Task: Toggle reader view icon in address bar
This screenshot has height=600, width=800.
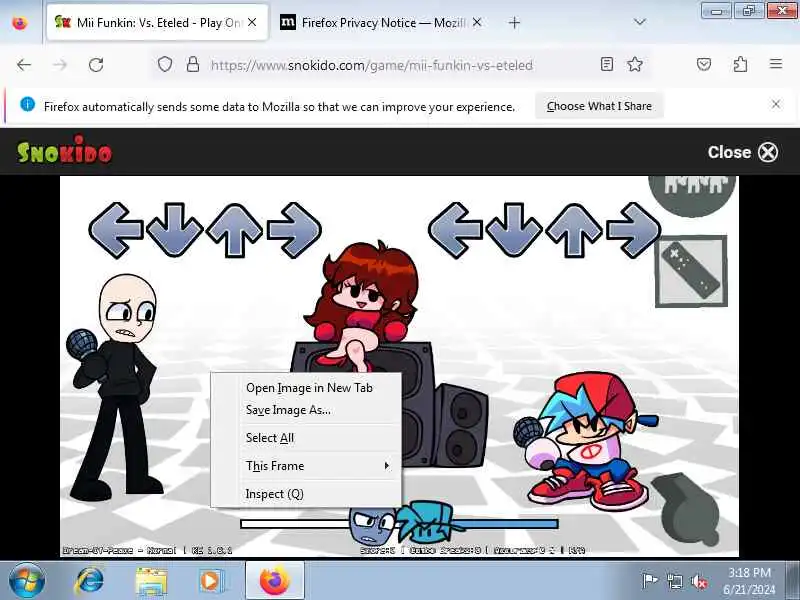Action: pos(607,64)
